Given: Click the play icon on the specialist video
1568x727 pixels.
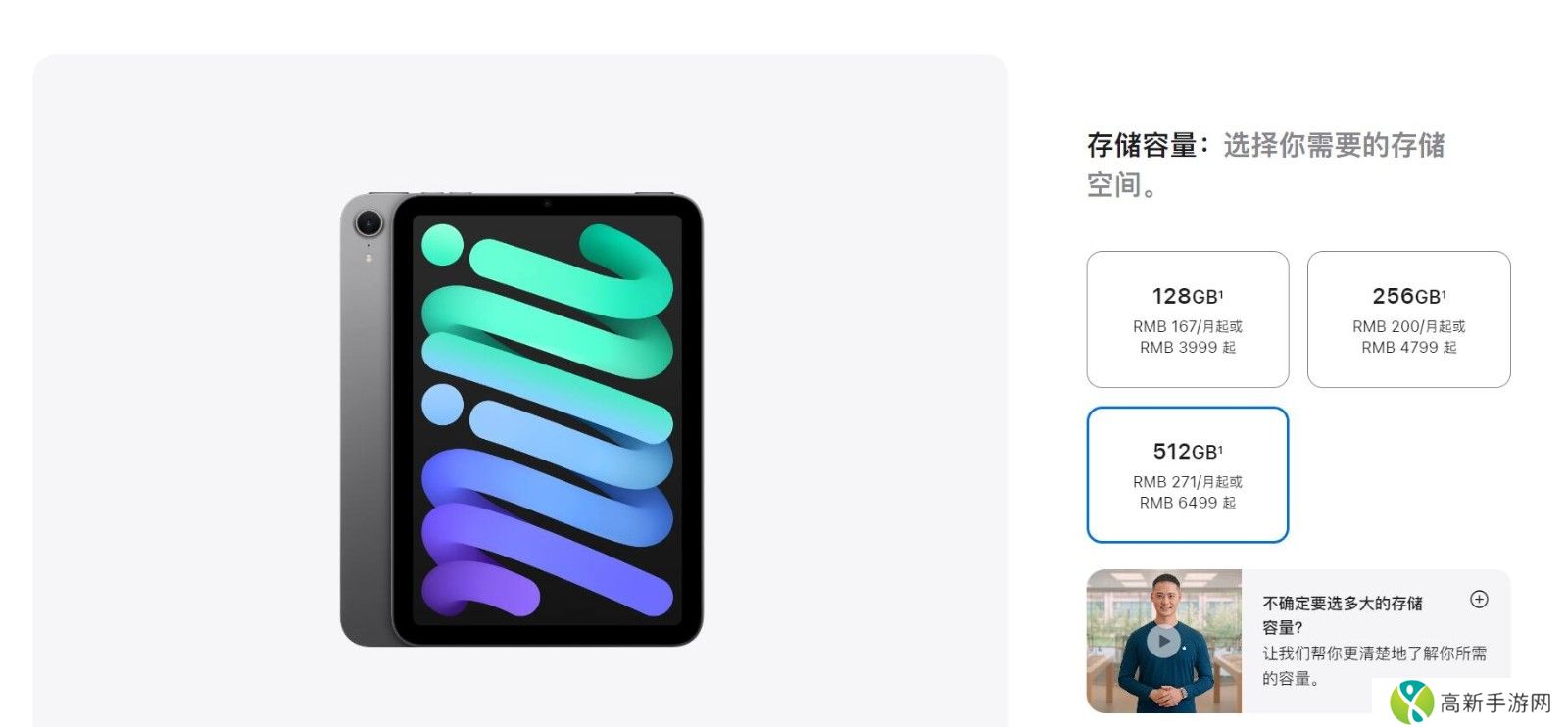Looking at the screenshot, I should (x=1163, y=642).
